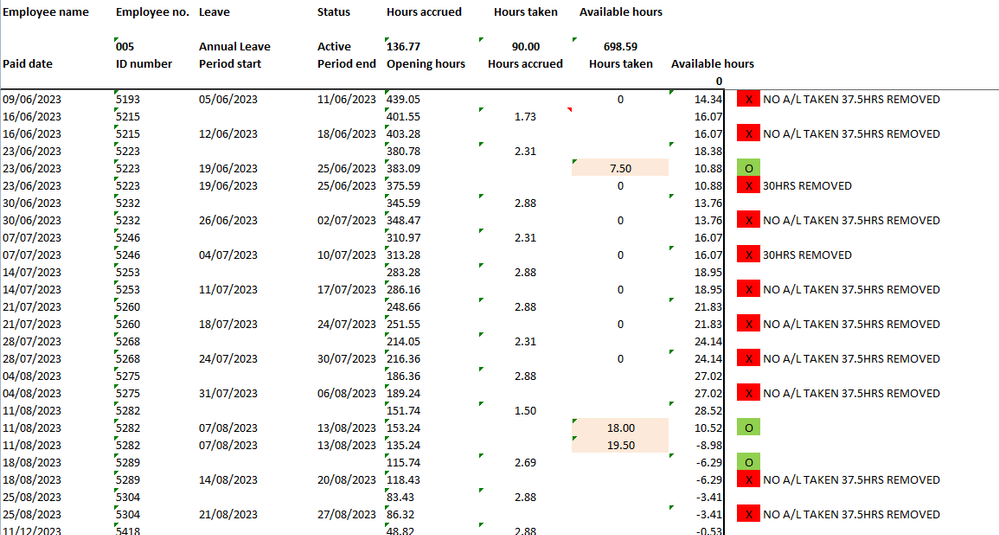Select the employee number 005 cell
This screenshot has height=535, width=999.
click(x=125, y=46)
